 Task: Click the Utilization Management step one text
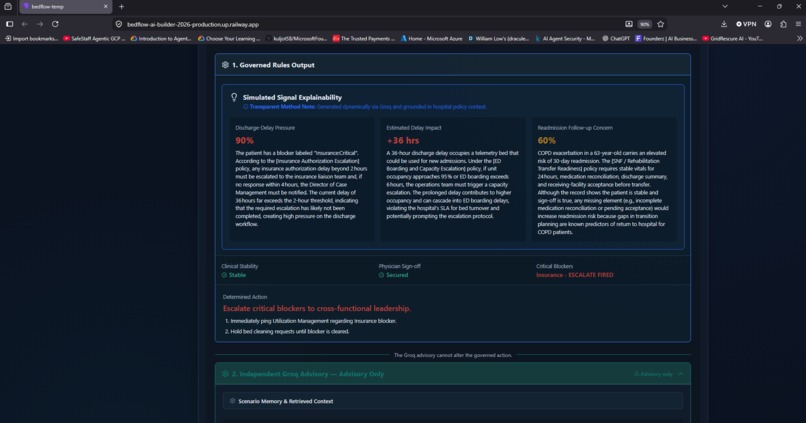[313, 321]
